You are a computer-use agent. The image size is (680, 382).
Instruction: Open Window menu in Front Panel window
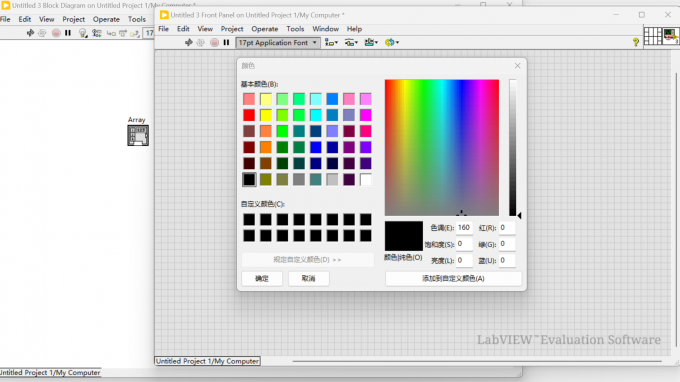point(325,29)
